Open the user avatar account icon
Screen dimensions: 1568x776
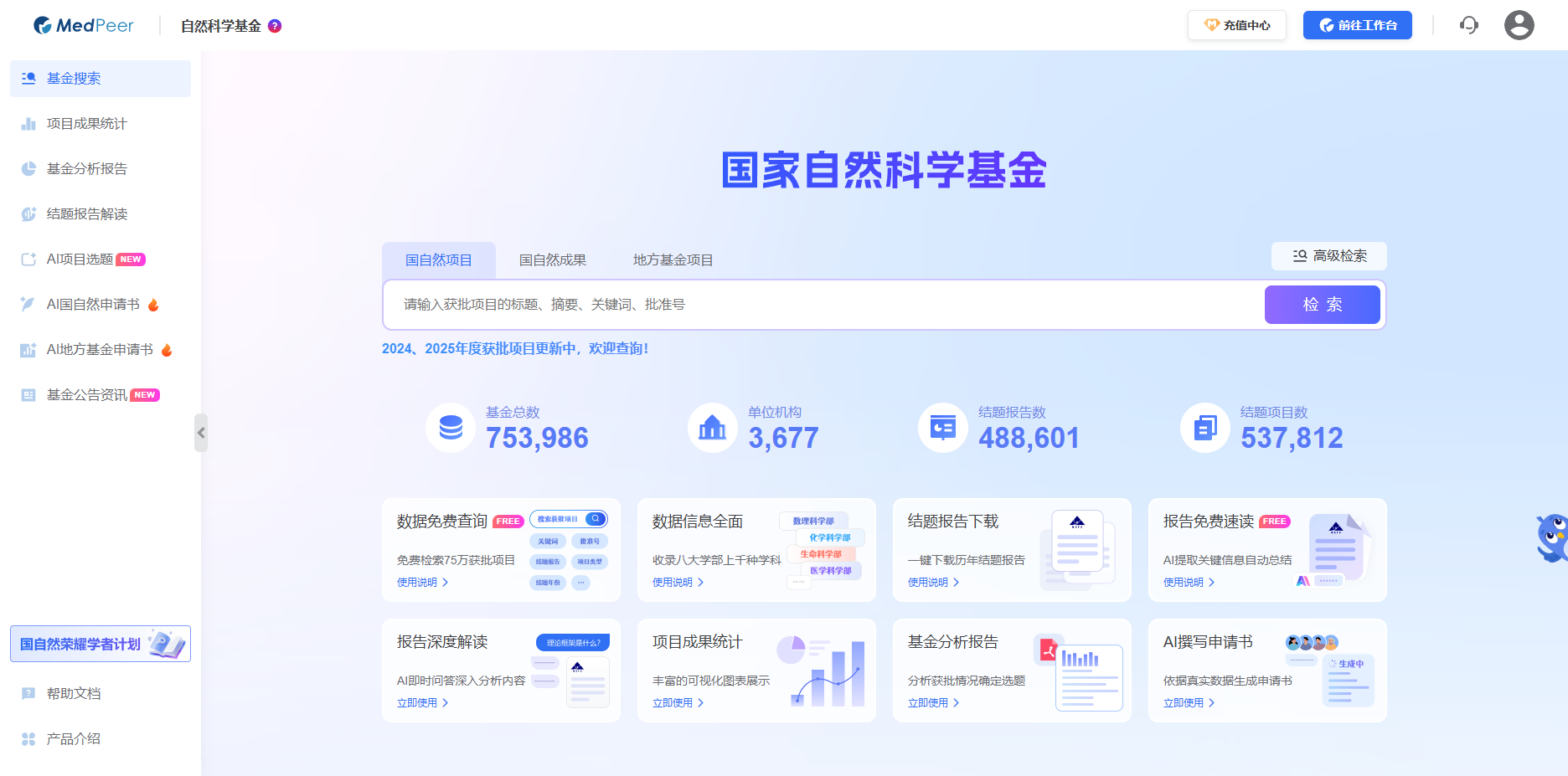pos(1519,25)
